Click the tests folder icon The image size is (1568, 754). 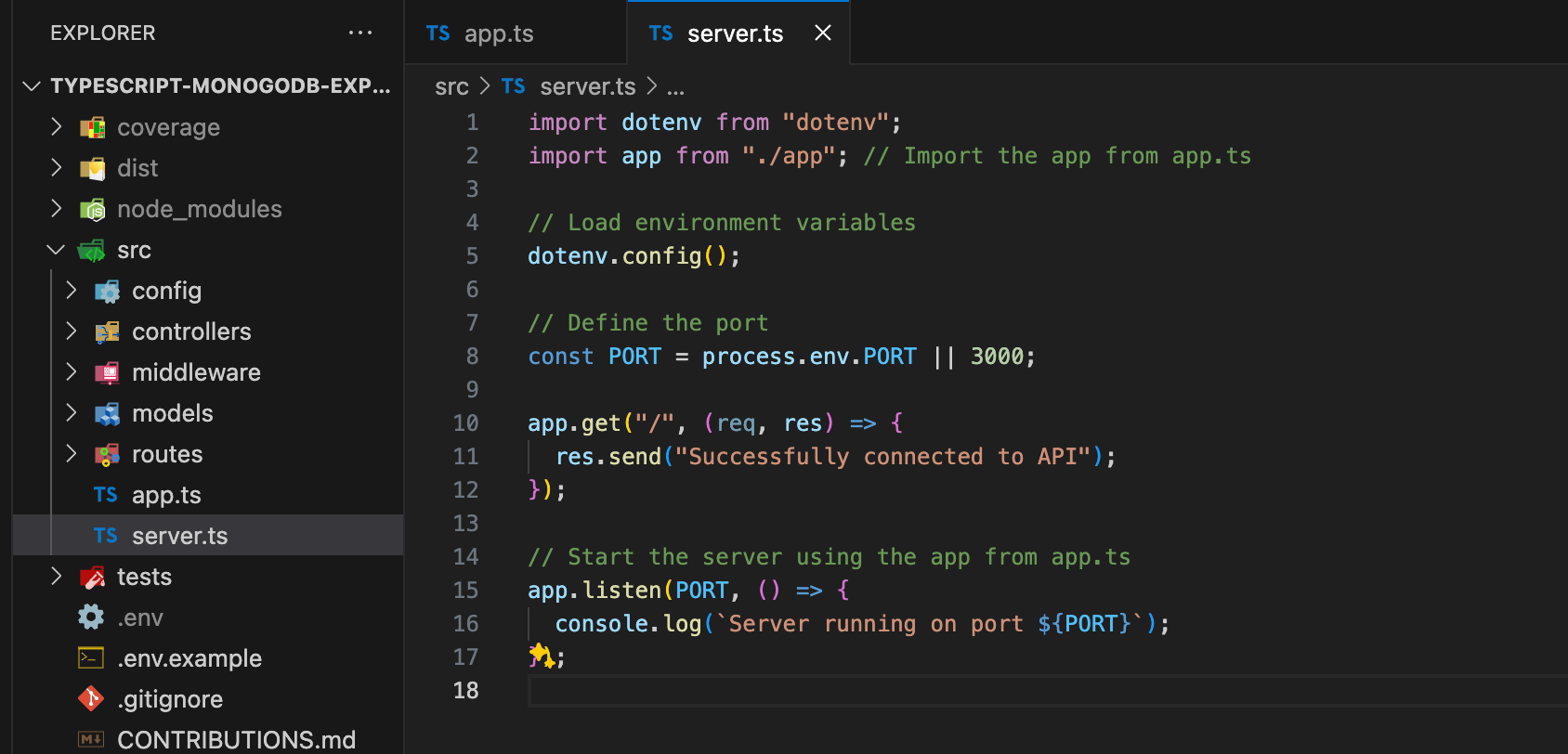click(92, 577)
